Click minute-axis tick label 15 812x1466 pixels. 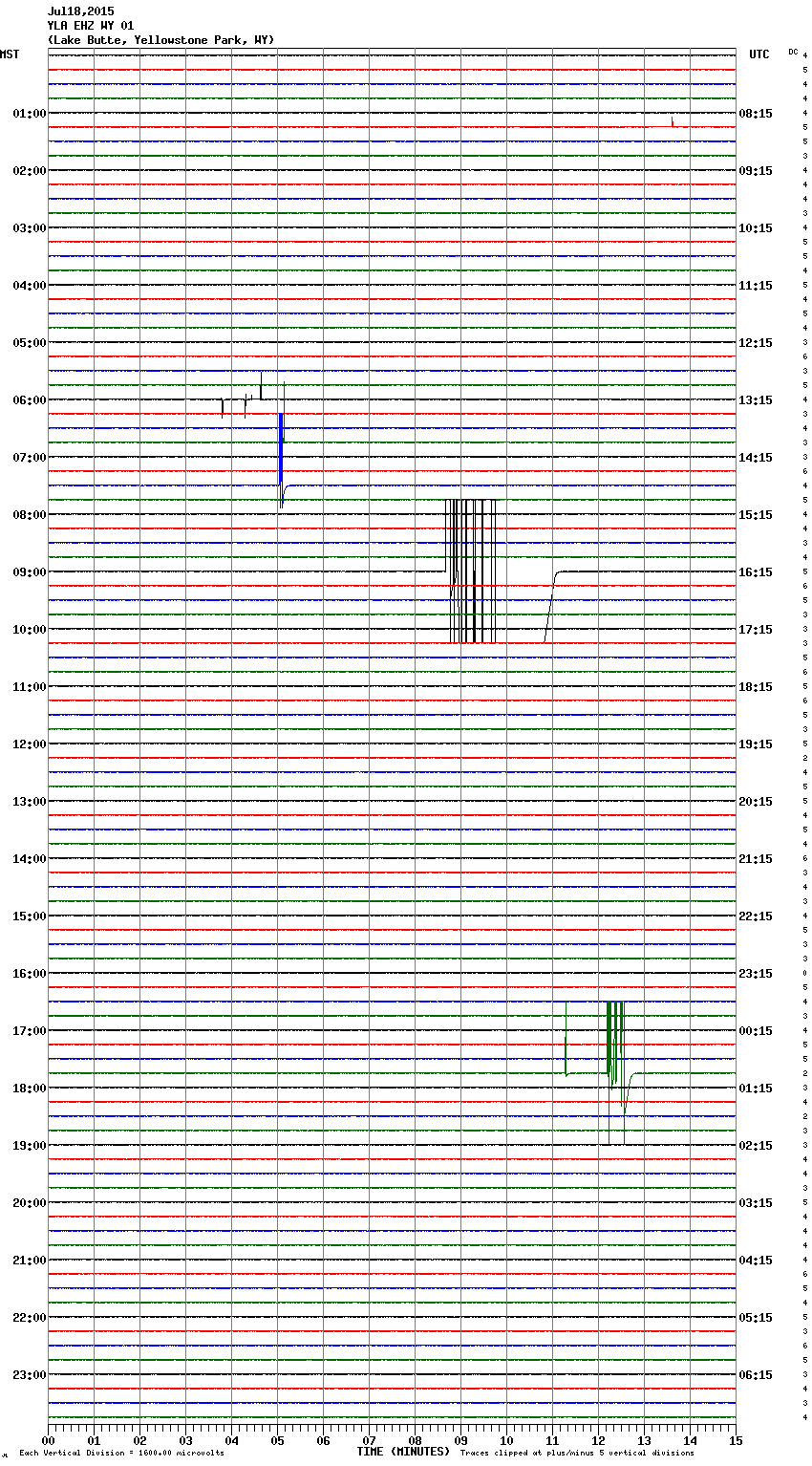736,1440
